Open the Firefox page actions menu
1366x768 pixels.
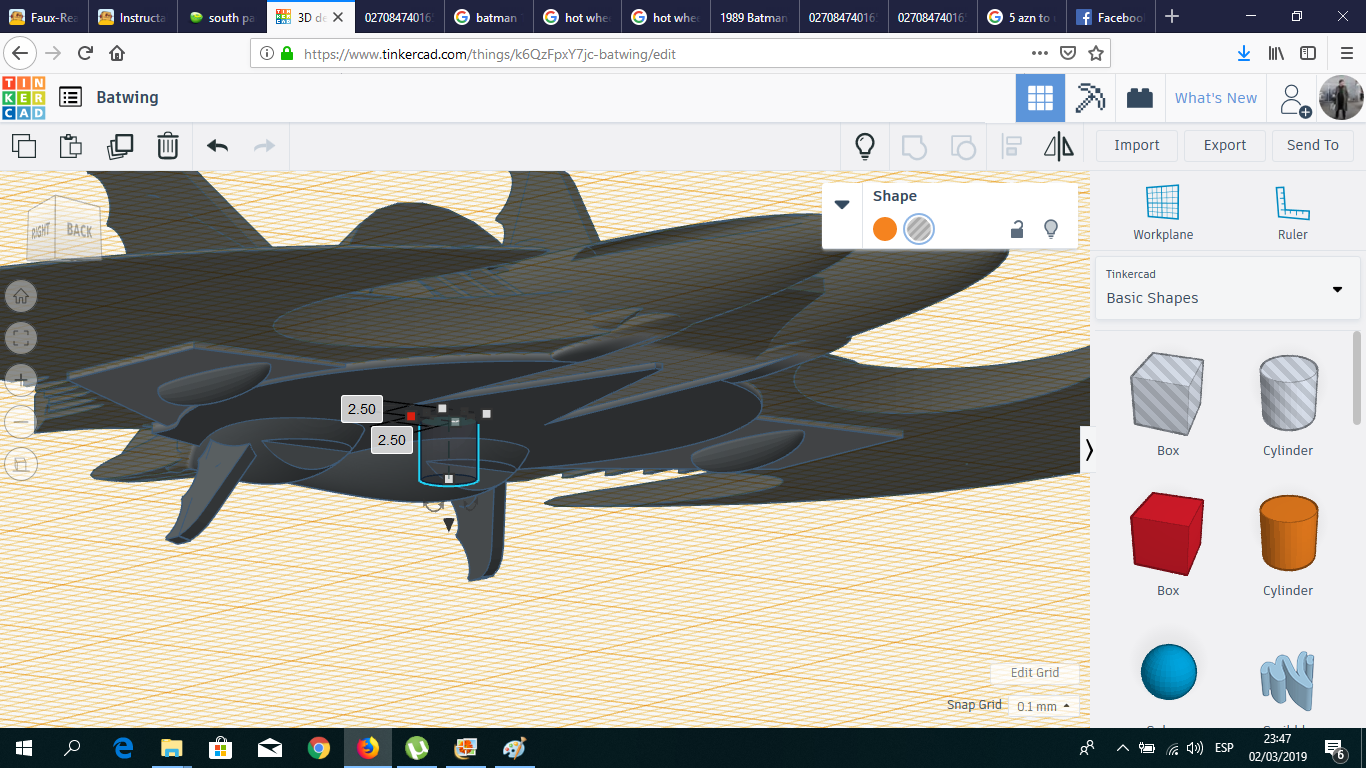pyautogui.click(x=1040, y=53)
